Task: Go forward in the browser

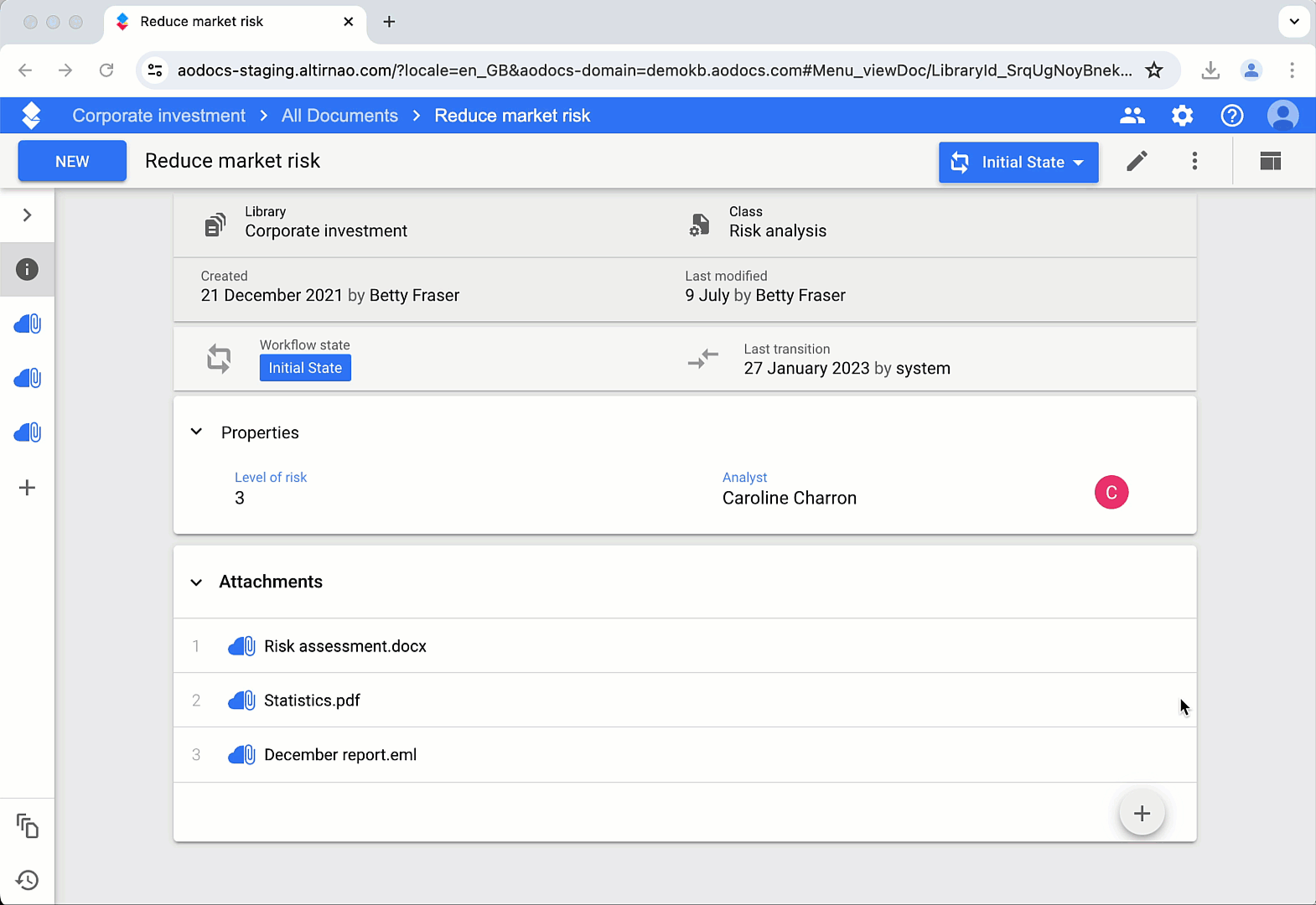Action: pyautogui.click(x=65, y=70)
